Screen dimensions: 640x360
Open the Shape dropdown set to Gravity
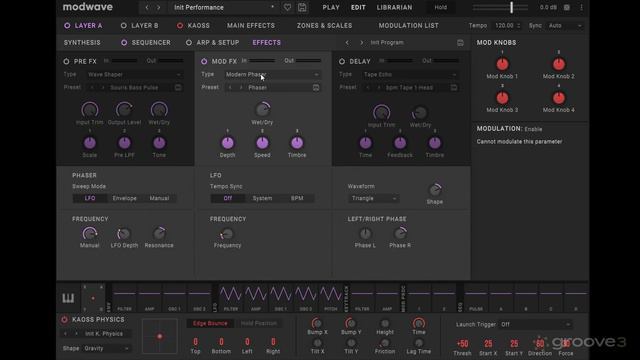[107, 349]
